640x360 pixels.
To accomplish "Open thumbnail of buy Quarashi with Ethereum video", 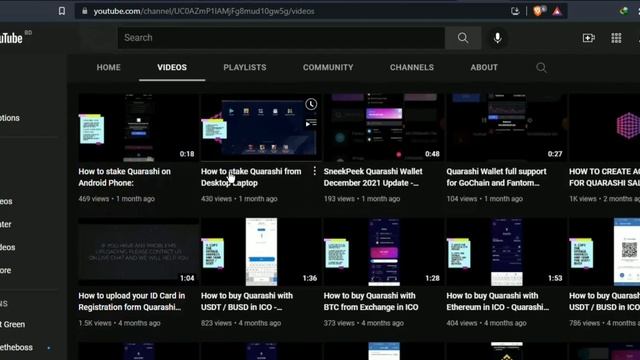I will [x=506, y=252].
